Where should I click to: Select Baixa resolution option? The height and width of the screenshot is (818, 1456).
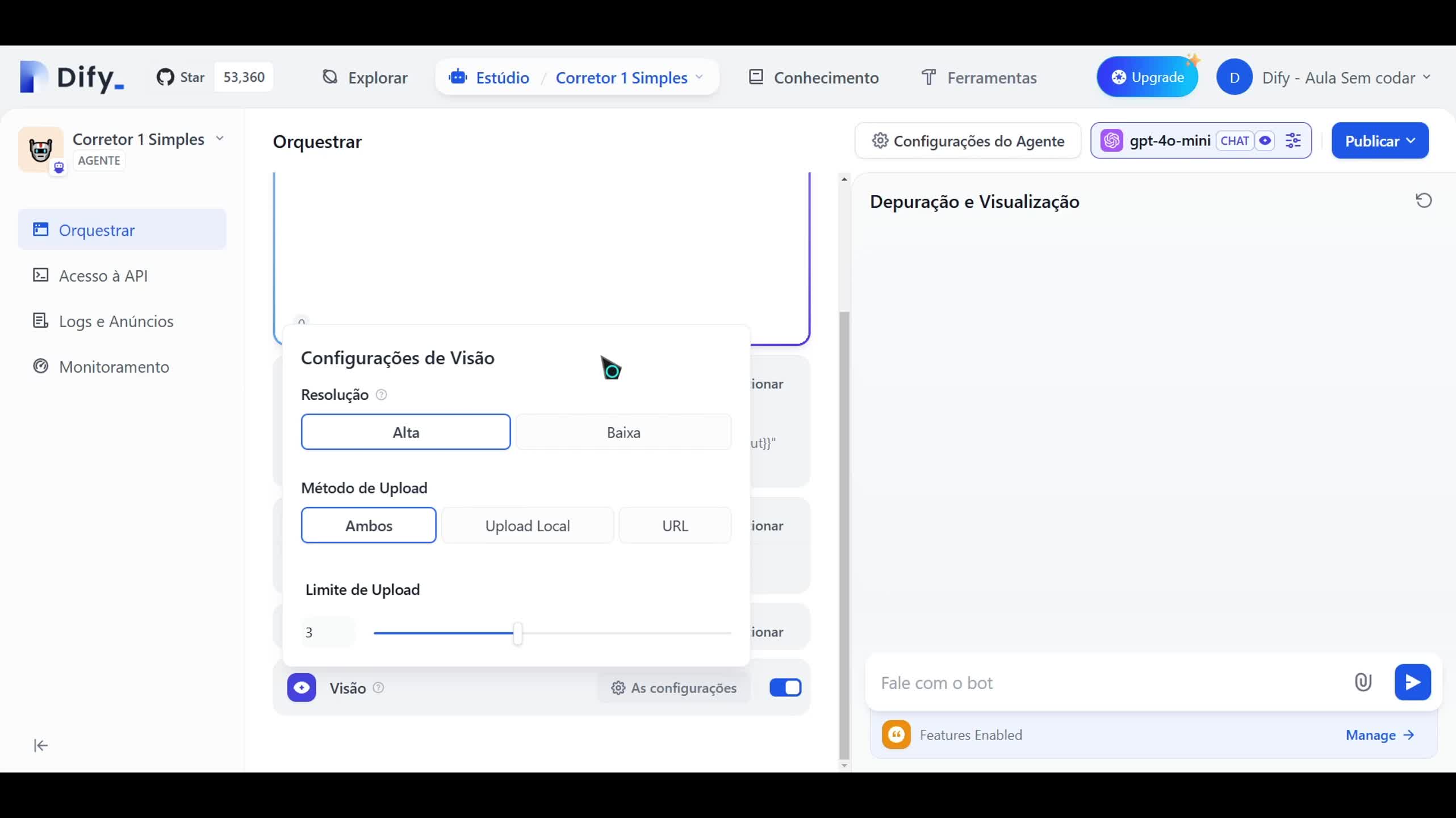pos(623,432)
